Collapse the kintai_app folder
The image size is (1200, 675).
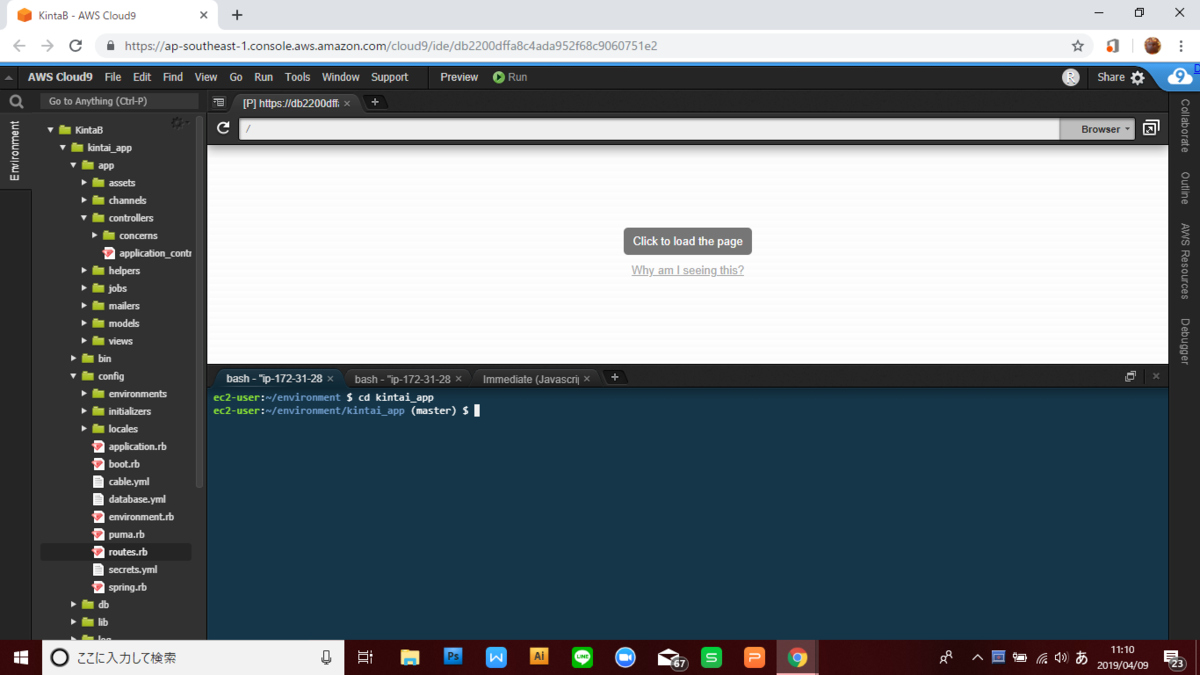63,148
